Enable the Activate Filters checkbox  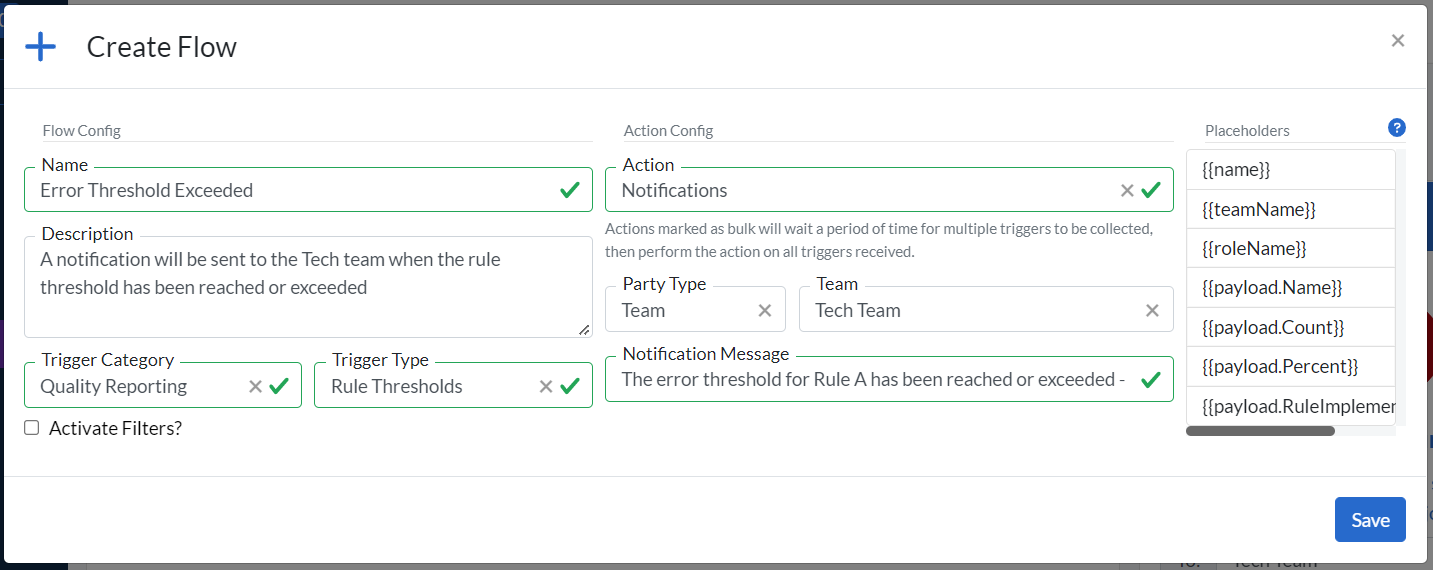(x=32, y=428)
